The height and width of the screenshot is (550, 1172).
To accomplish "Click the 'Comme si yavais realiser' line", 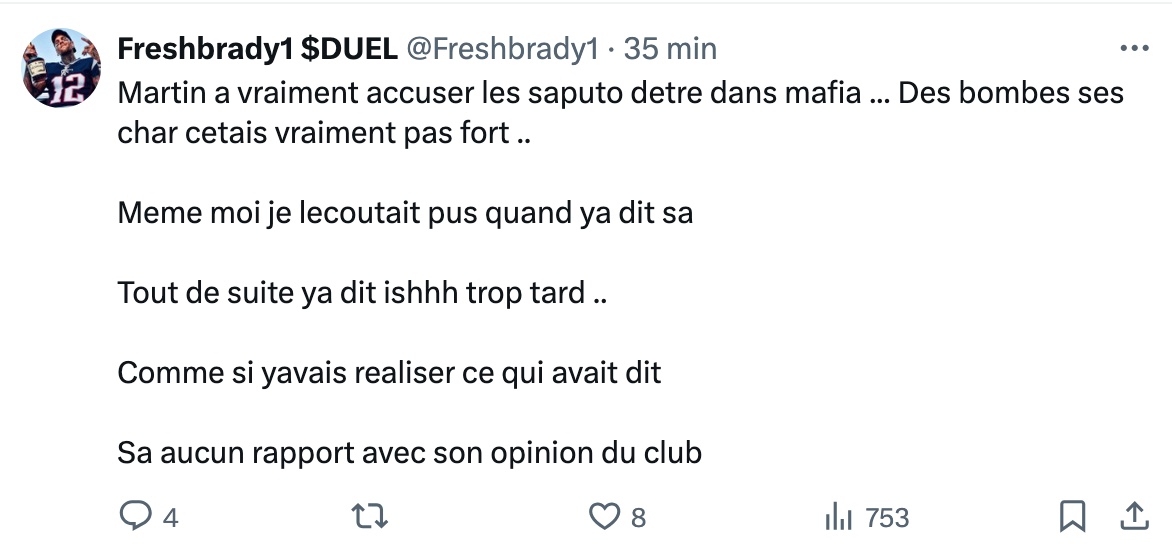I will coord(389,373).
